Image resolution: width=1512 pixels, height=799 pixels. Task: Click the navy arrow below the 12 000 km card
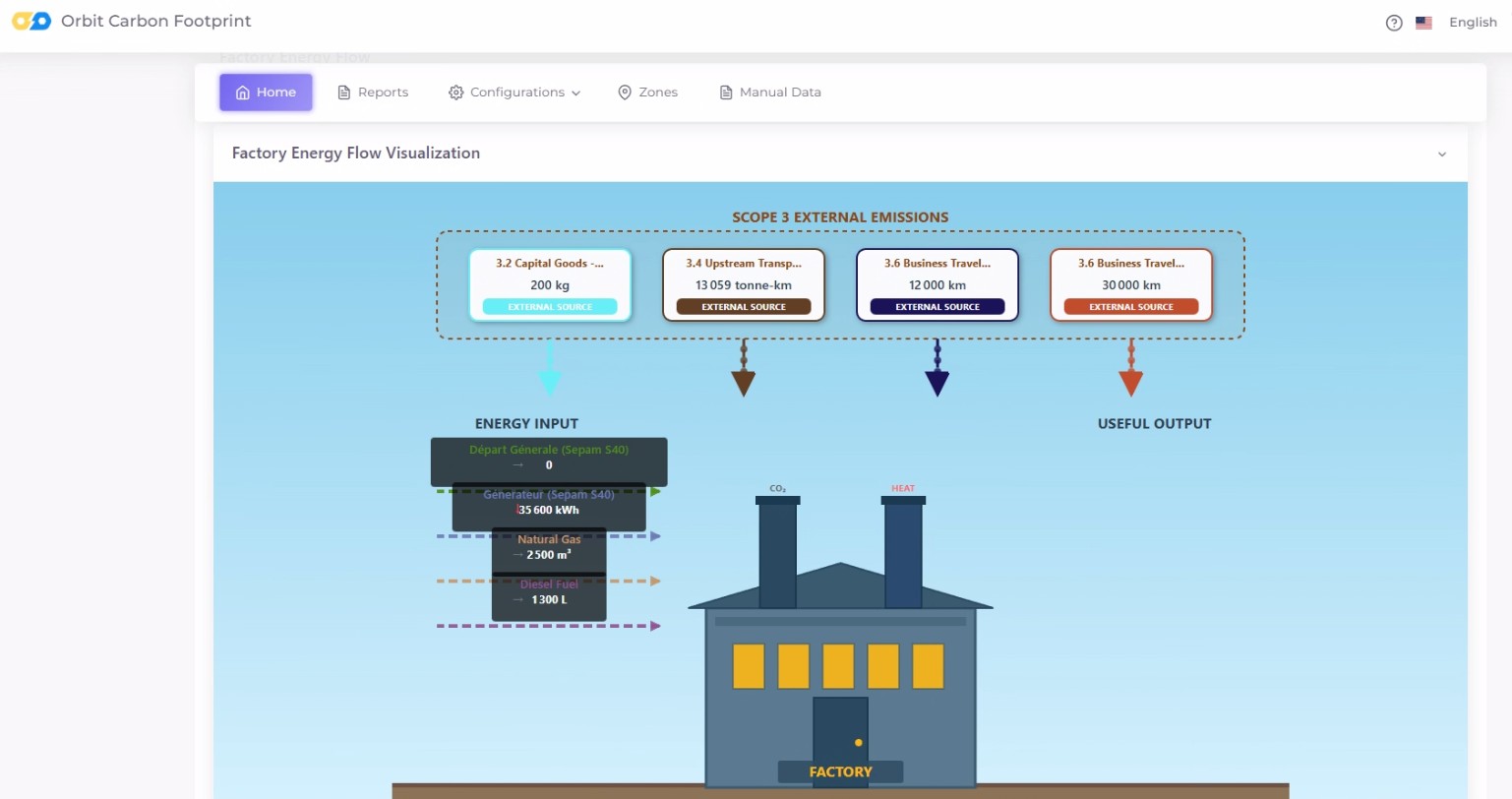point(937,379)
